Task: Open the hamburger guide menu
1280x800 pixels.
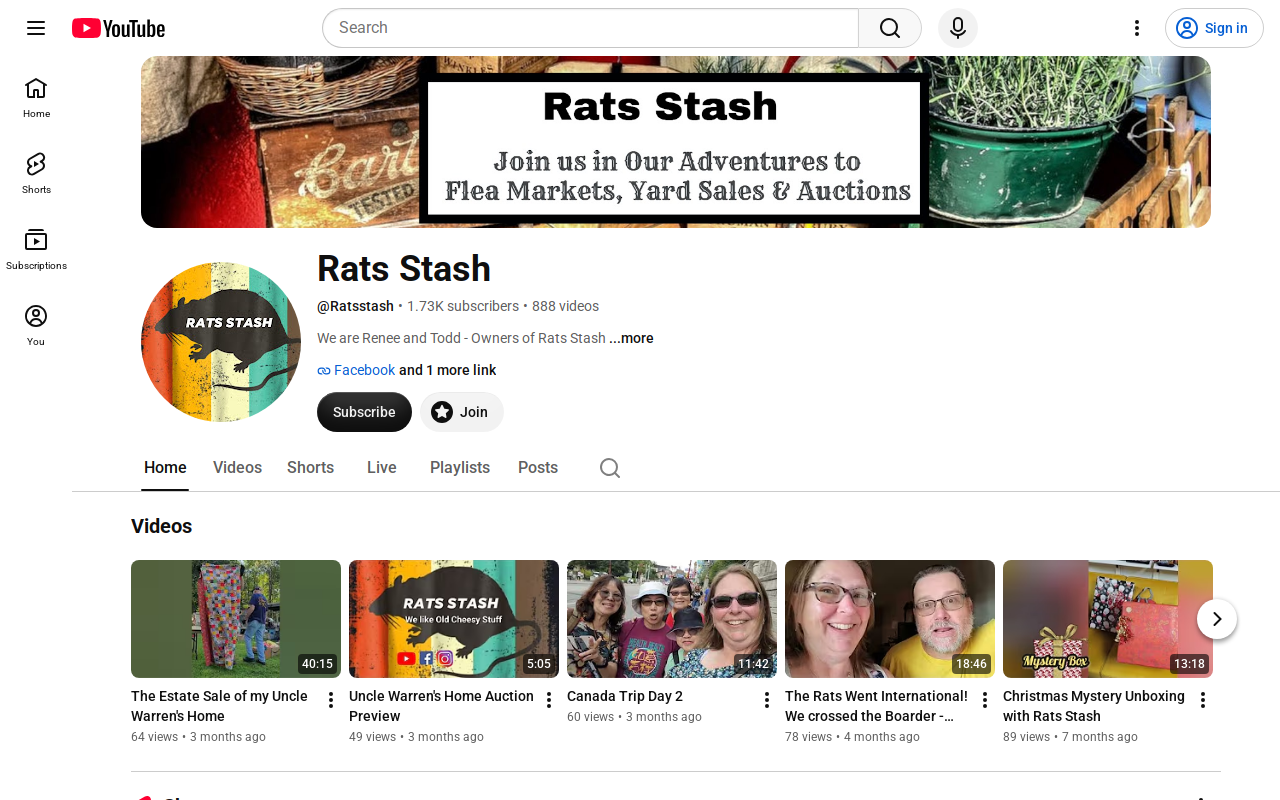Action: click(36, 28)
